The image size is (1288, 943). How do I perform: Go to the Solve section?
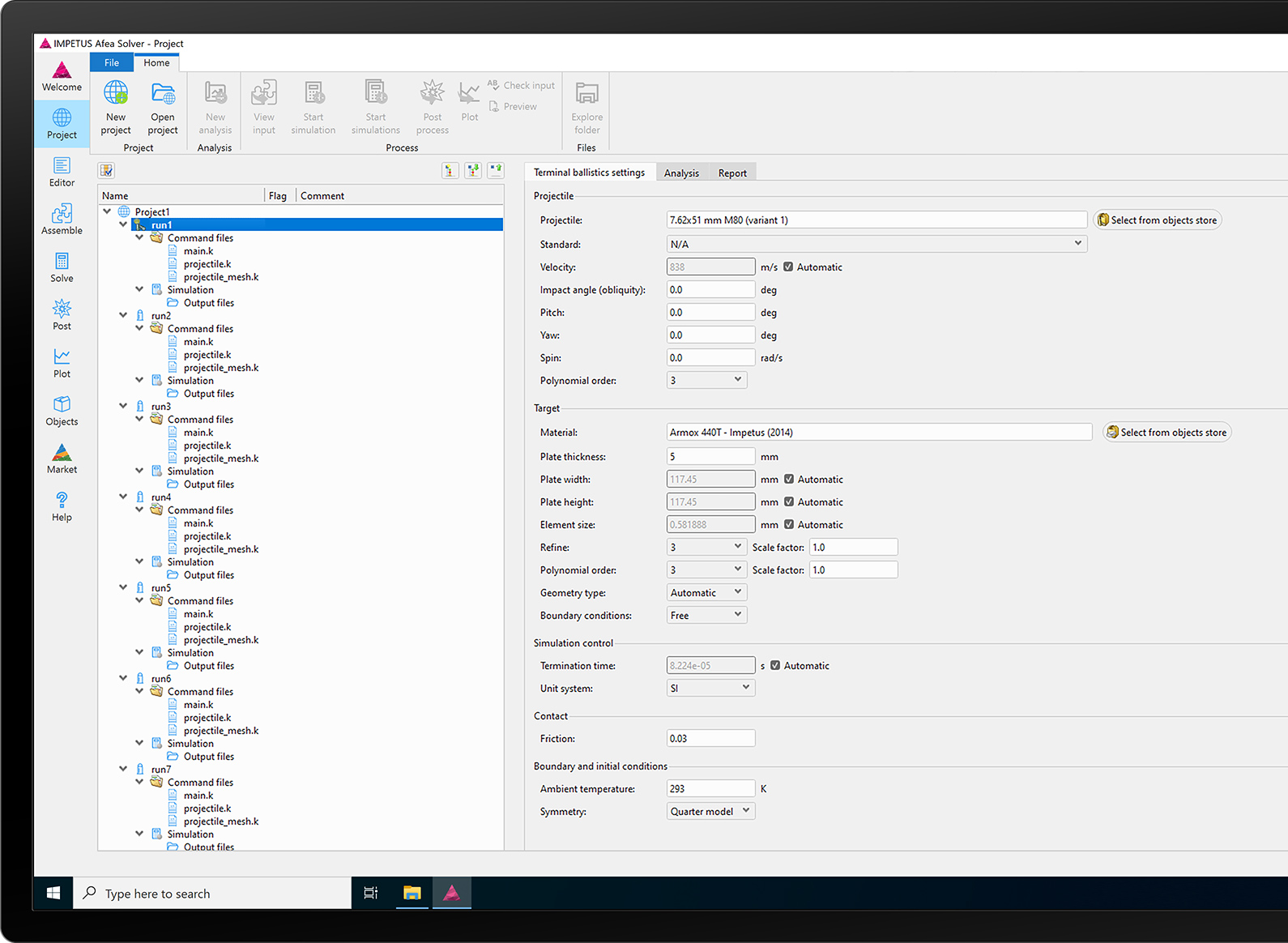coord(62,267)
